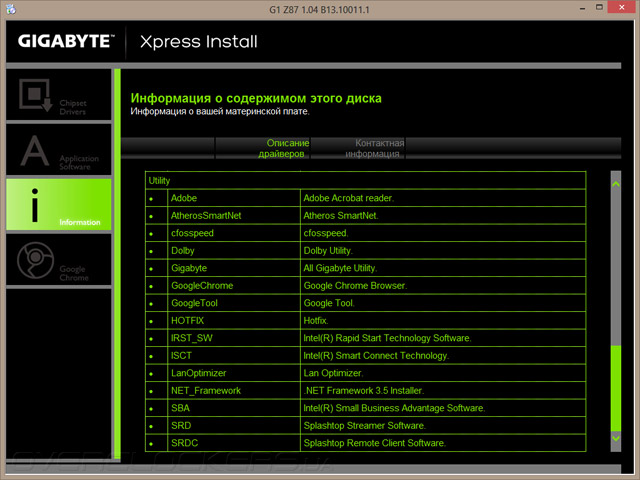Click the 'Atheros SmartNet.' description
This screenshot has height=480, width=640.
(x=341, y=216)
